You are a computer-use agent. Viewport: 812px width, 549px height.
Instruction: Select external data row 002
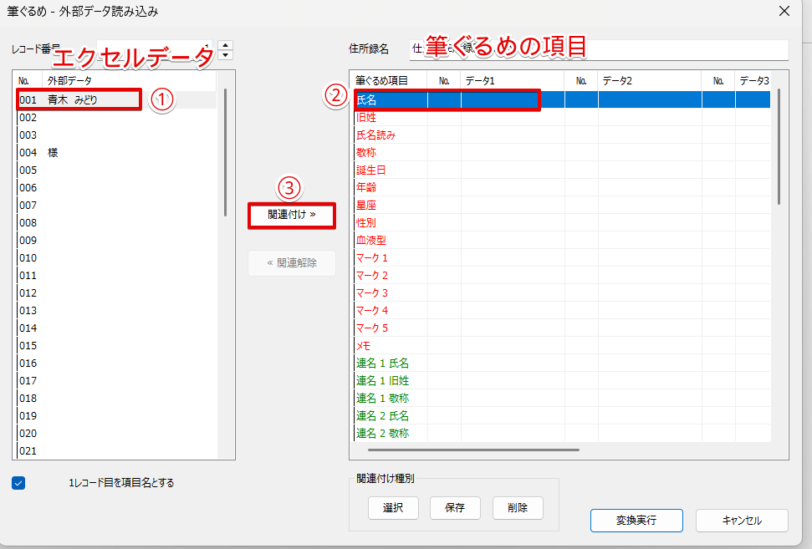coord(117,117)
